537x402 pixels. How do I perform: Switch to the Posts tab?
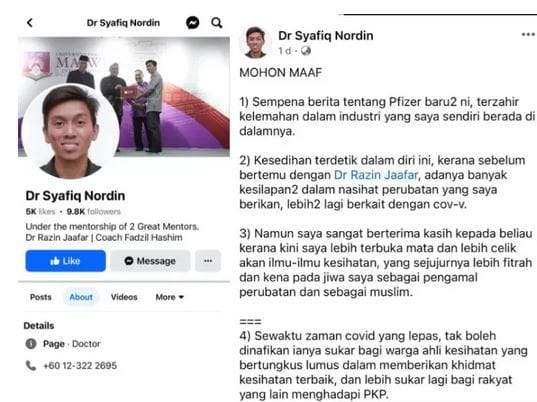(x=41, y=297)
